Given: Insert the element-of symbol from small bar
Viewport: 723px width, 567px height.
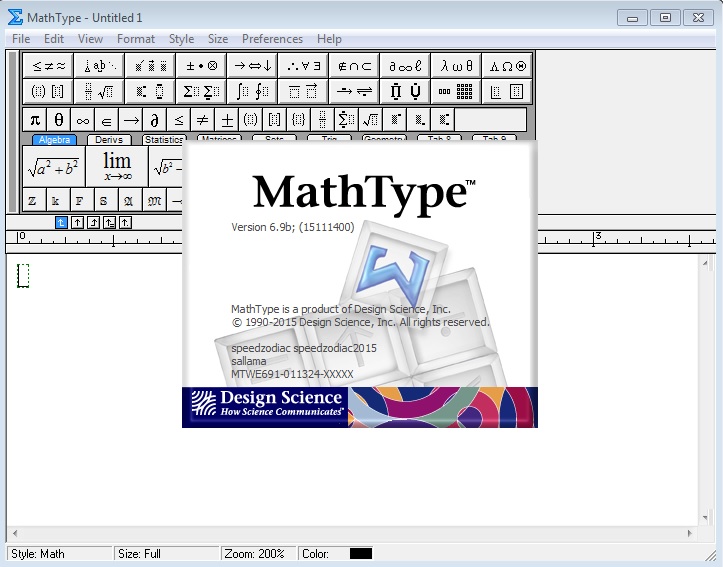Looking at the screenshot, I should 107,120.
